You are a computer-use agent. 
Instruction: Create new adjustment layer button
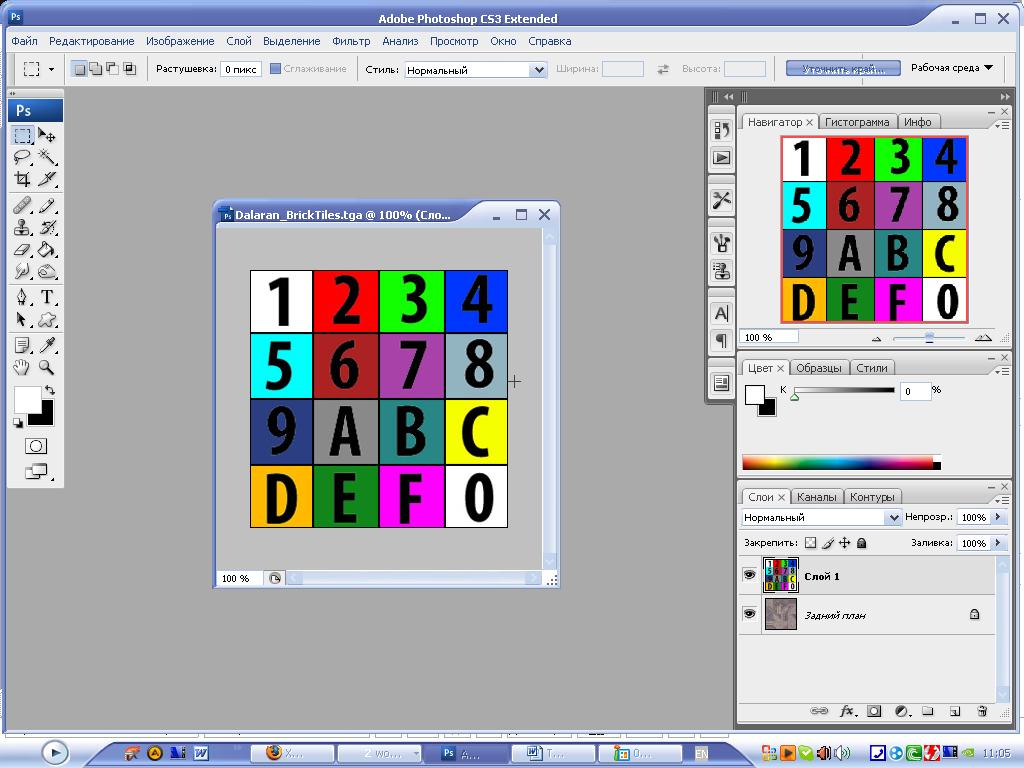tap(902, 711)
